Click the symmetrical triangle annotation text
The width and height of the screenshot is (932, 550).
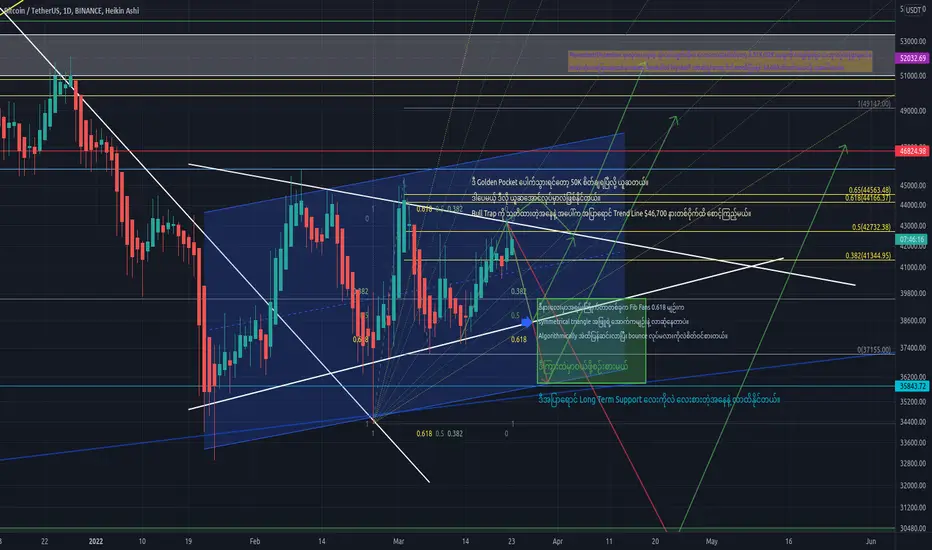pos(613,322)
